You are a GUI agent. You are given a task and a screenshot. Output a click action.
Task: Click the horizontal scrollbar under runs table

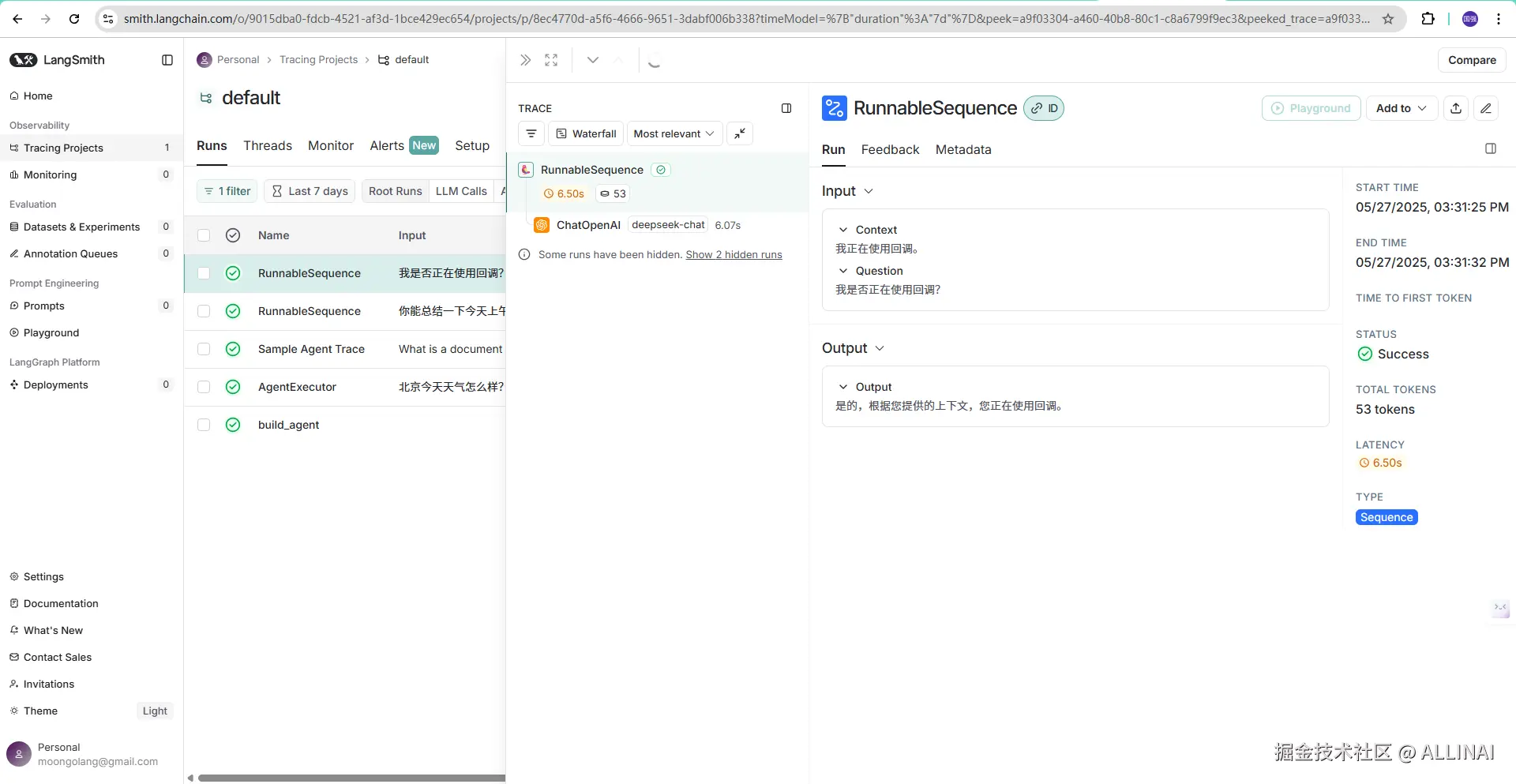351,778
